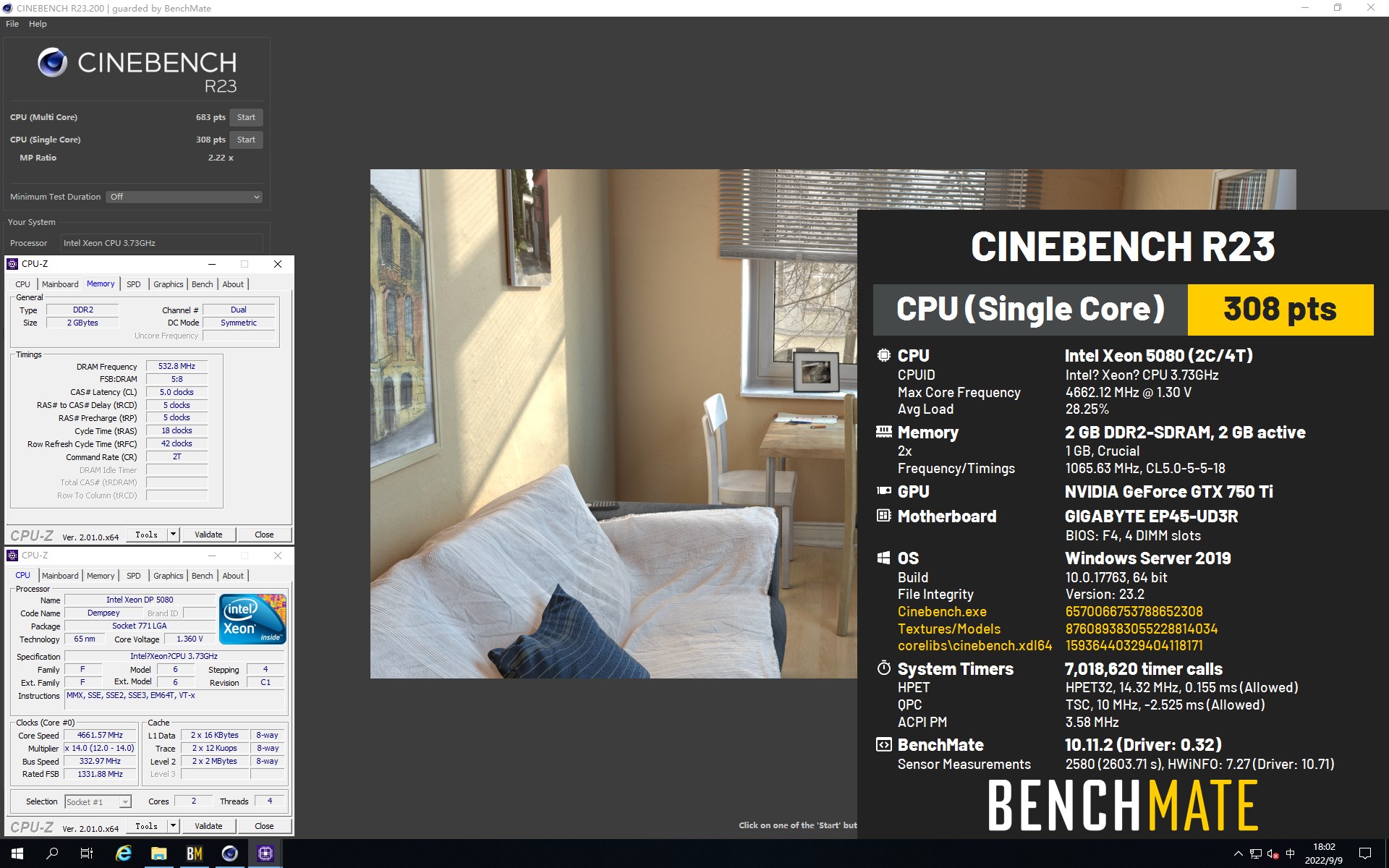This screenshot has height=868, width=1389.
Task: Click the Cinebench sphere logo icon
Action: click(52, 63)
